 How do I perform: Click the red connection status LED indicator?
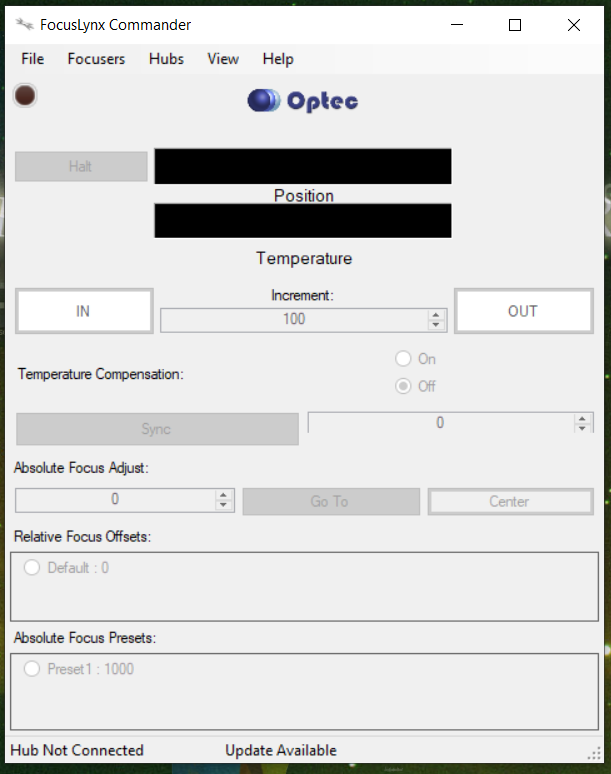point(25,95)
